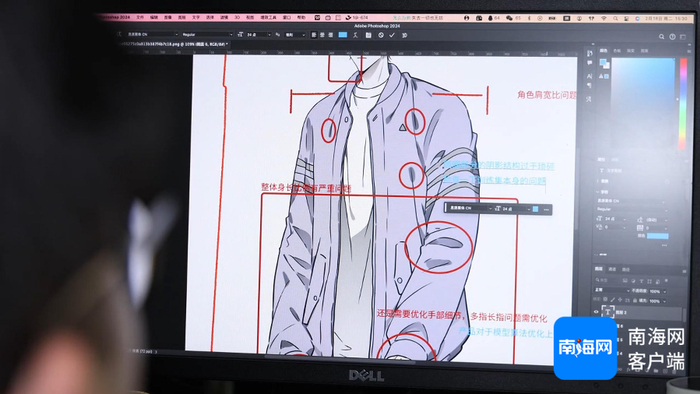Toggle visibility of 图层 2 layer
The height and width of the screenshot is (394, 700).
point(596,312)
